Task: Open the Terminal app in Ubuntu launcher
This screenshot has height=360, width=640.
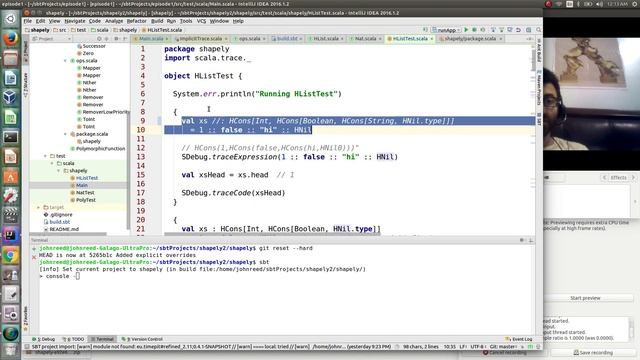Action: (x=11, y=137)
